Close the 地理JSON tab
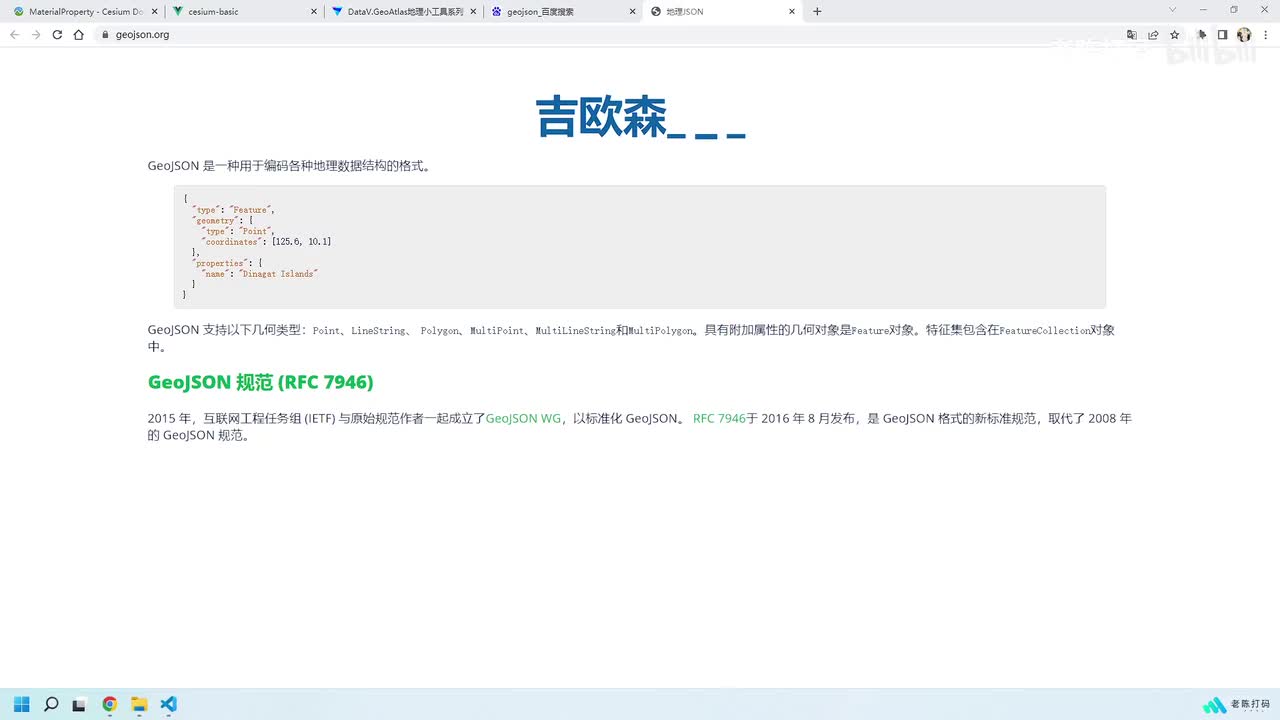1280x720 pixels. [792, 11]
